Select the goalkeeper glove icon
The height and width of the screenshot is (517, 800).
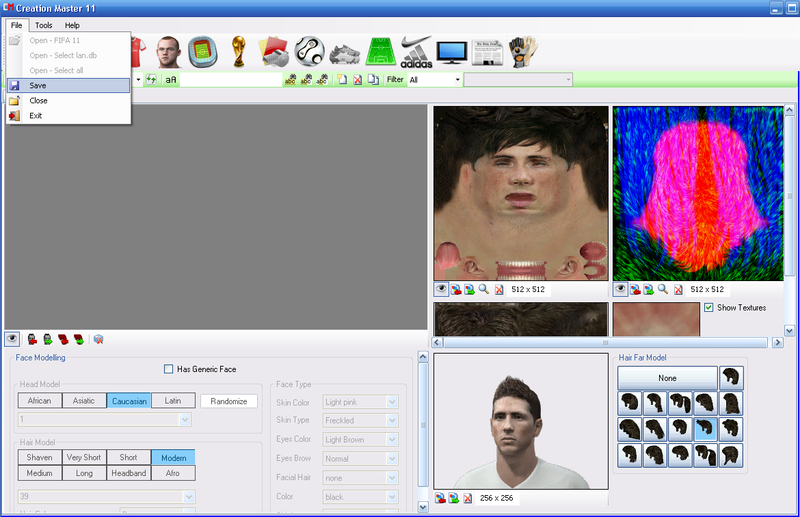[x=520, y=51]
